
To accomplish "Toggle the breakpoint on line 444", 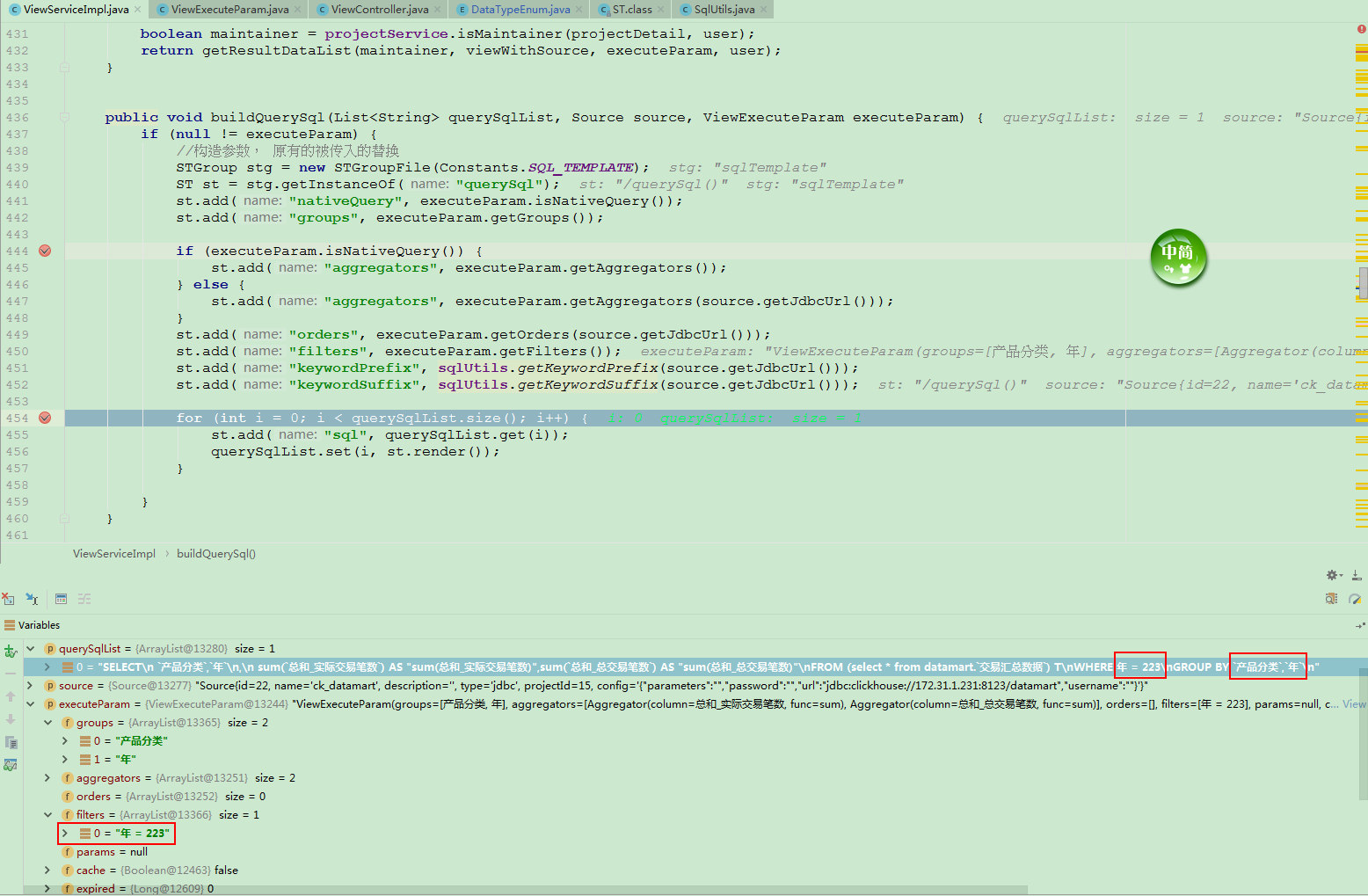I will tap(45, 251).
